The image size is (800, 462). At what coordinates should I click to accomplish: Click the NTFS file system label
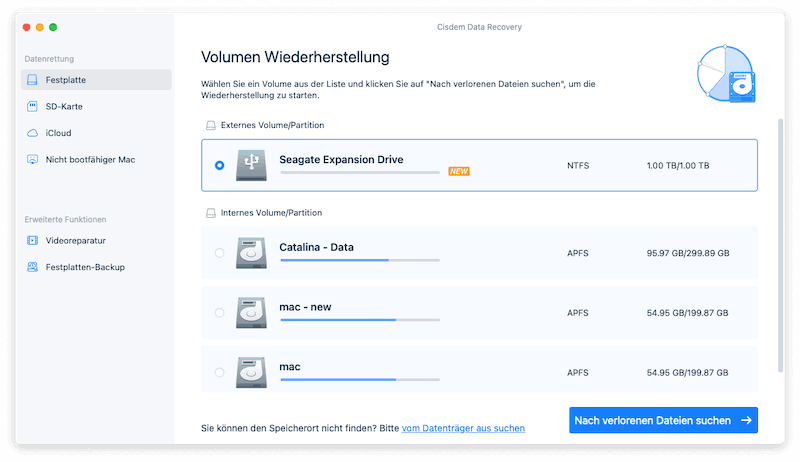(578, 165)
